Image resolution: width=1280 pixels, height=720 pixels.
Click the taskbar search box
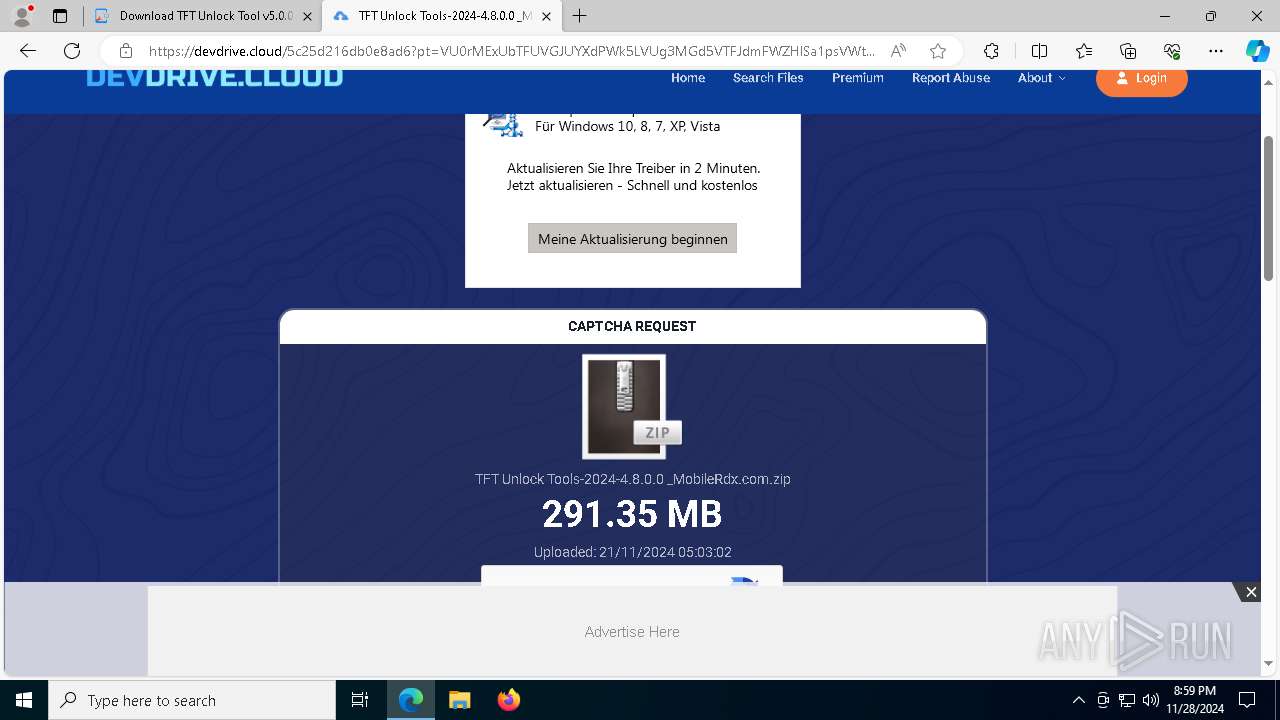192,700
